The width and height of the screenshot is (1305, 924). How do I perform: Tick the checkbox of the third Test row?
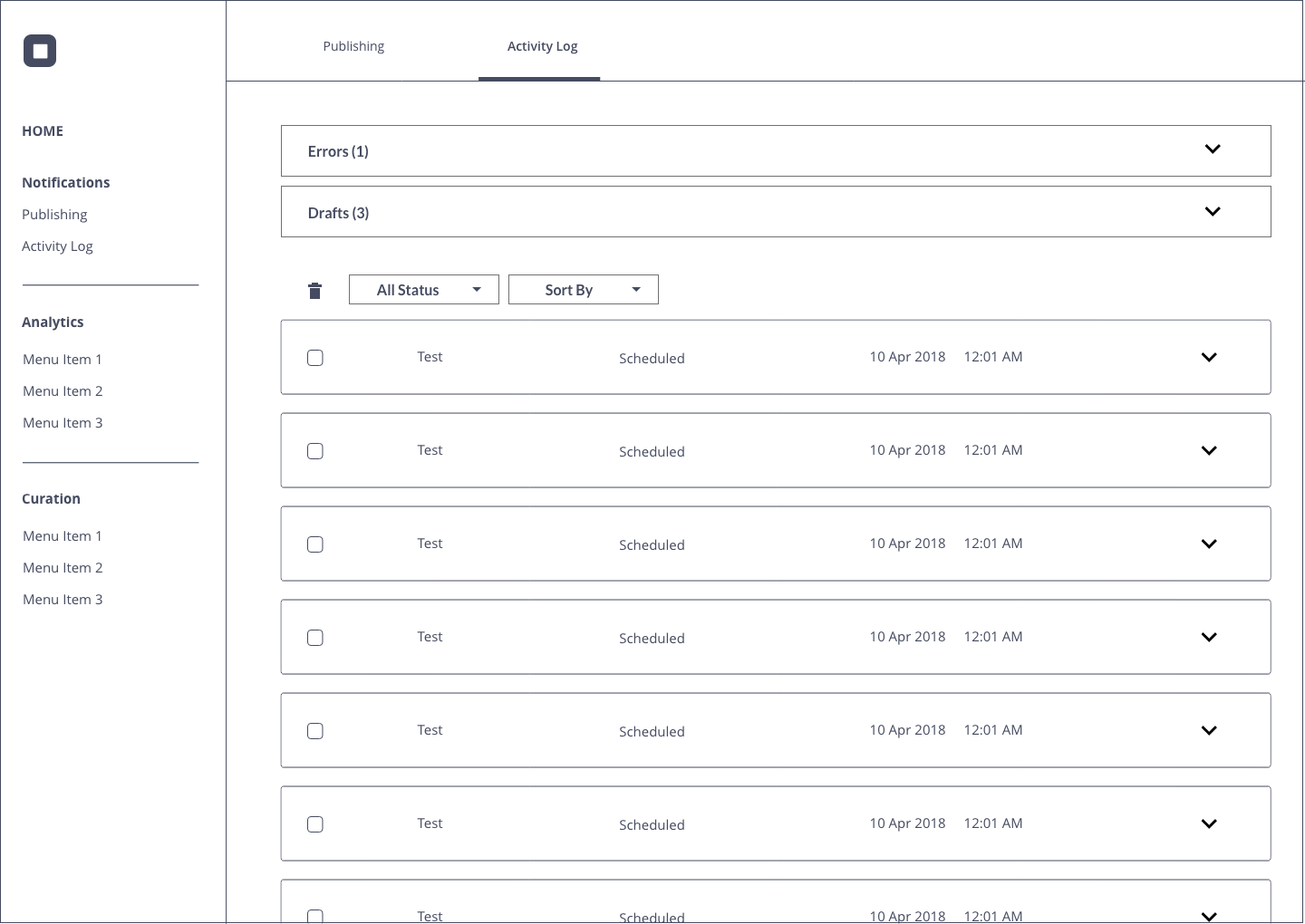tap(315, 544)
